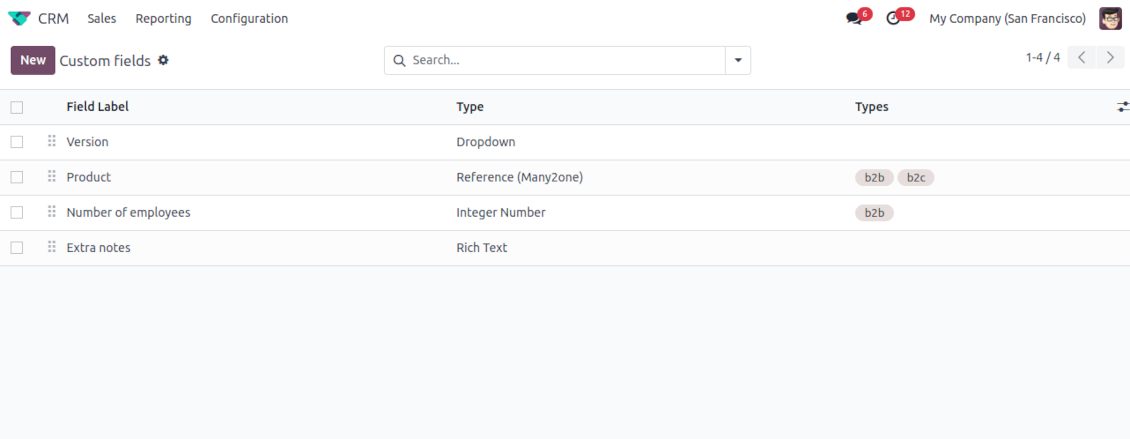Click the CRM app title
The width and height of the screenshot is (1130, 439).
pyautogui.click(x=53, y=19)
